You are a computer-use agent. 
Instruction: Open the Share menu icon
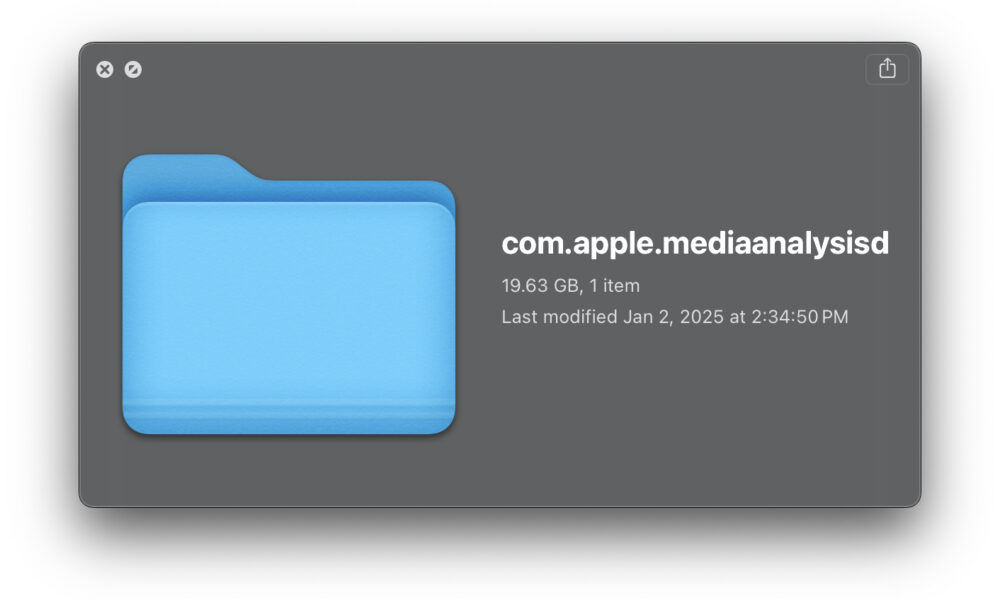tap(886, 69)
